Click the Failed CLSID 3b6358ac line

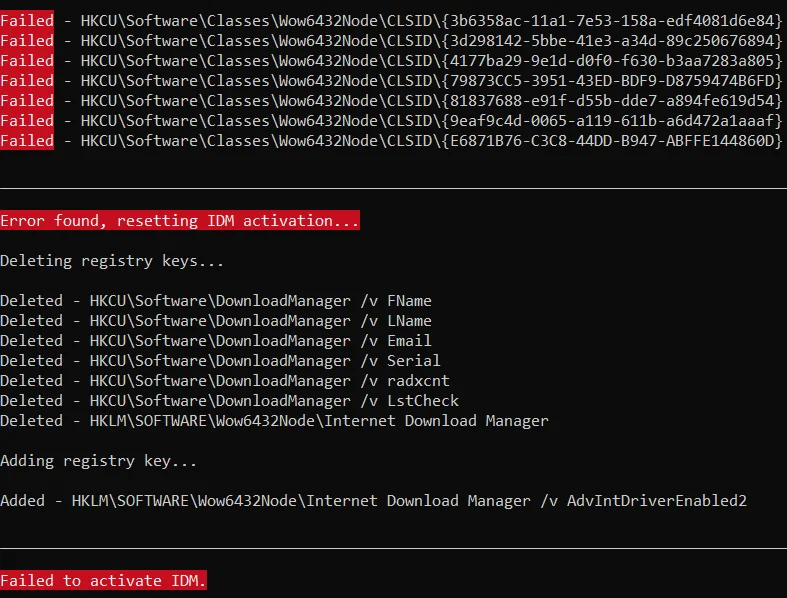(x=391, y=21)
